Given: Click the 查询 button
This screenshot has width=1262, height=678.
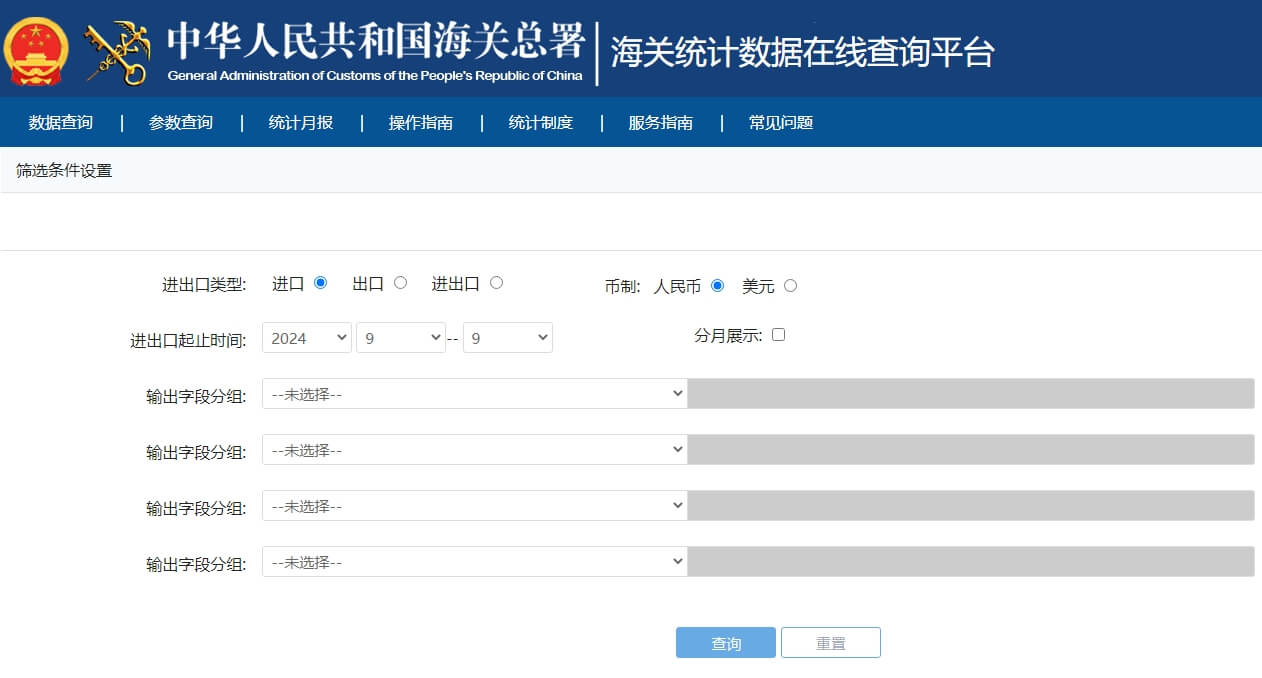Looking at the screenshot, I should 726,643.
